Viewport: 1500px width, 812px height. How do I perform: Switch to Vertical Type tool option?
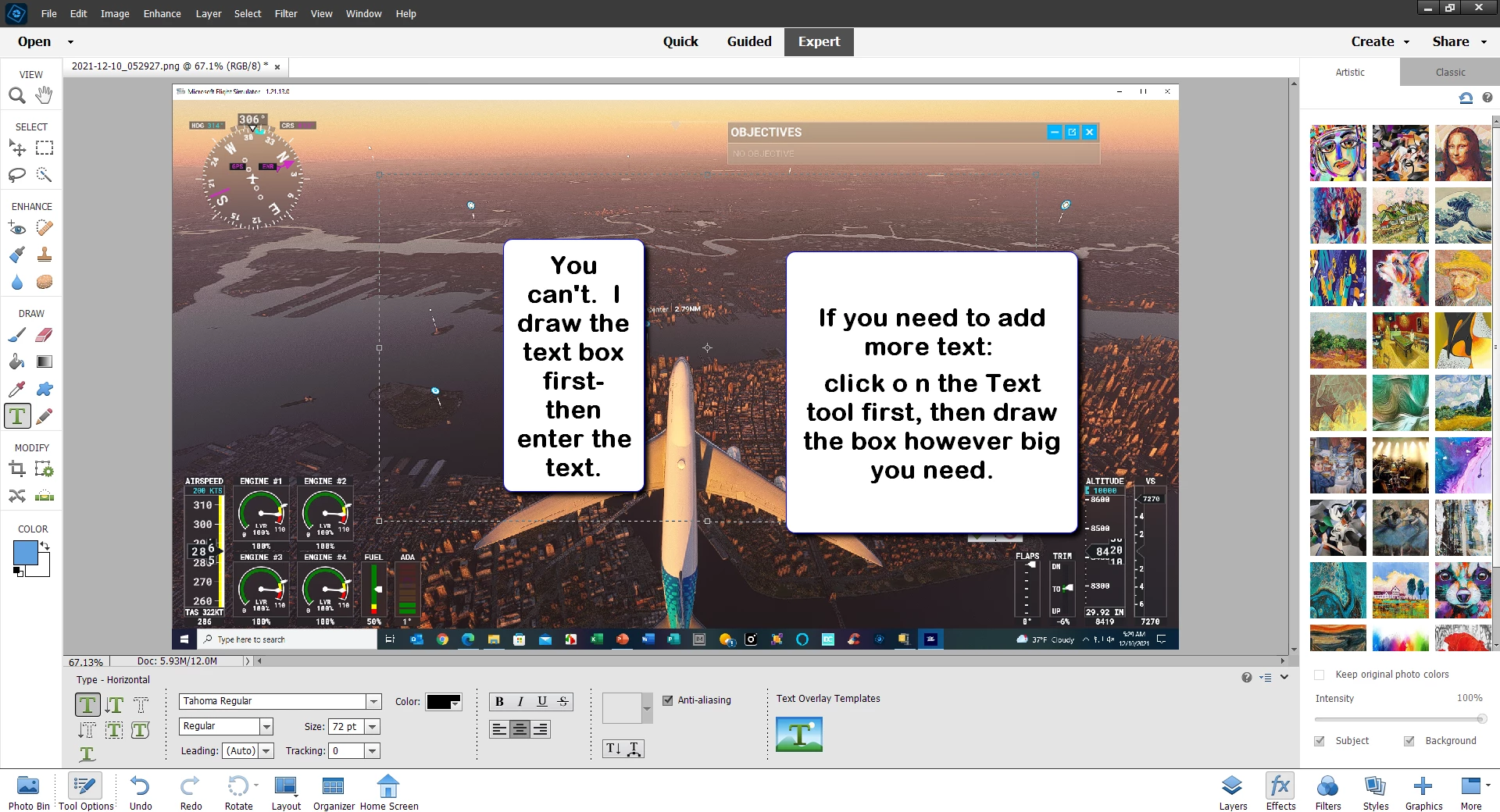[114, 705]
